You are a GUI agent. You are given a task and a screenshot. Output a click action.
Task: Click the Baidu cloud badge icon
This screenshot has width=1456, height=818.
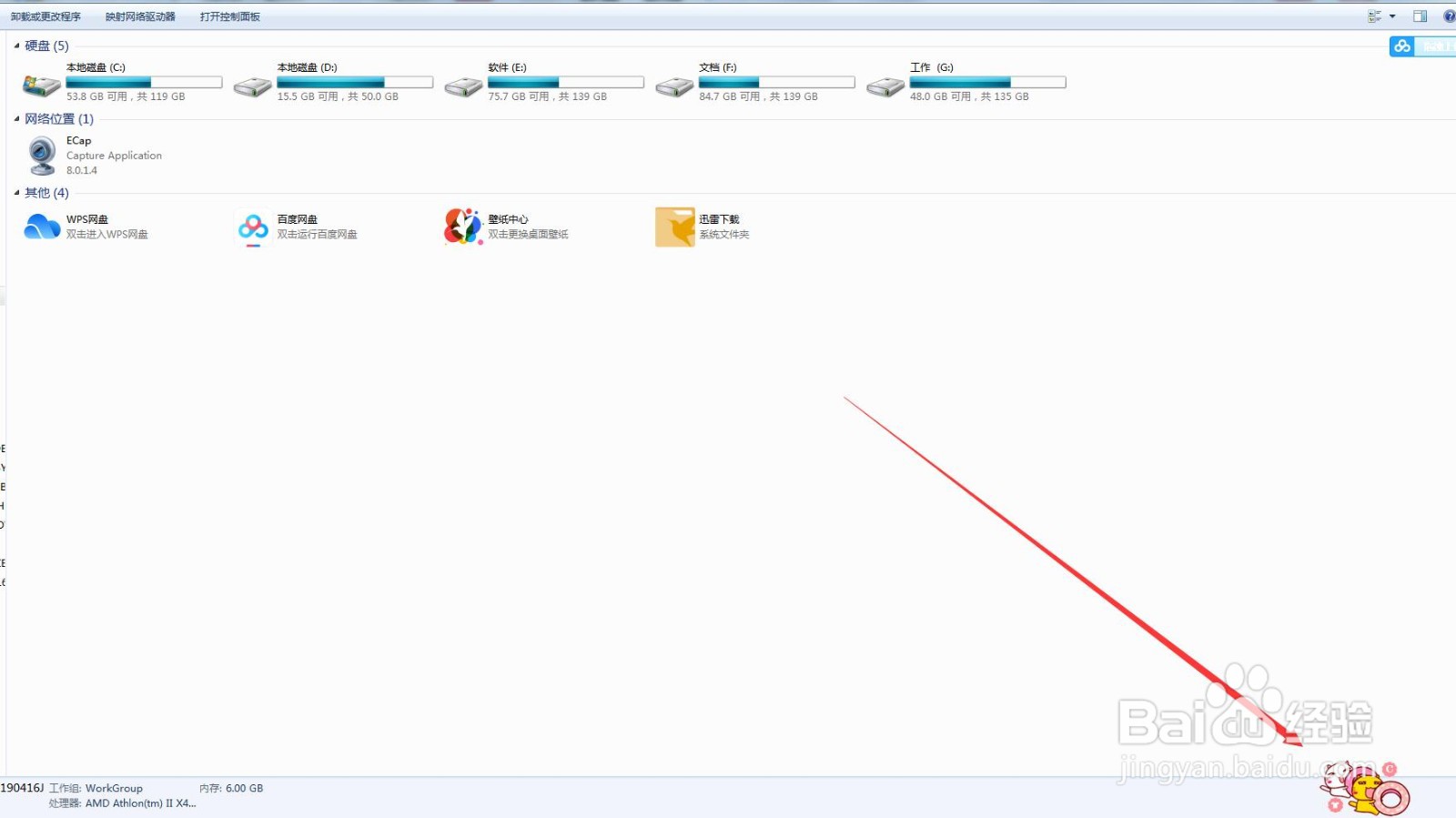tap(1402, 46)
